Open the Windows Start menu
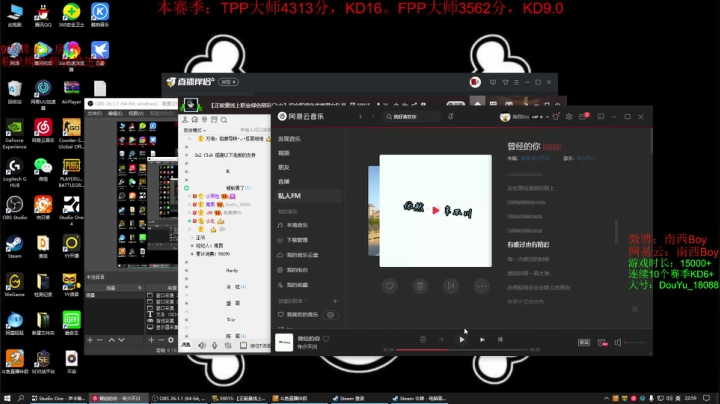720x404 pixels. [7, 398]
